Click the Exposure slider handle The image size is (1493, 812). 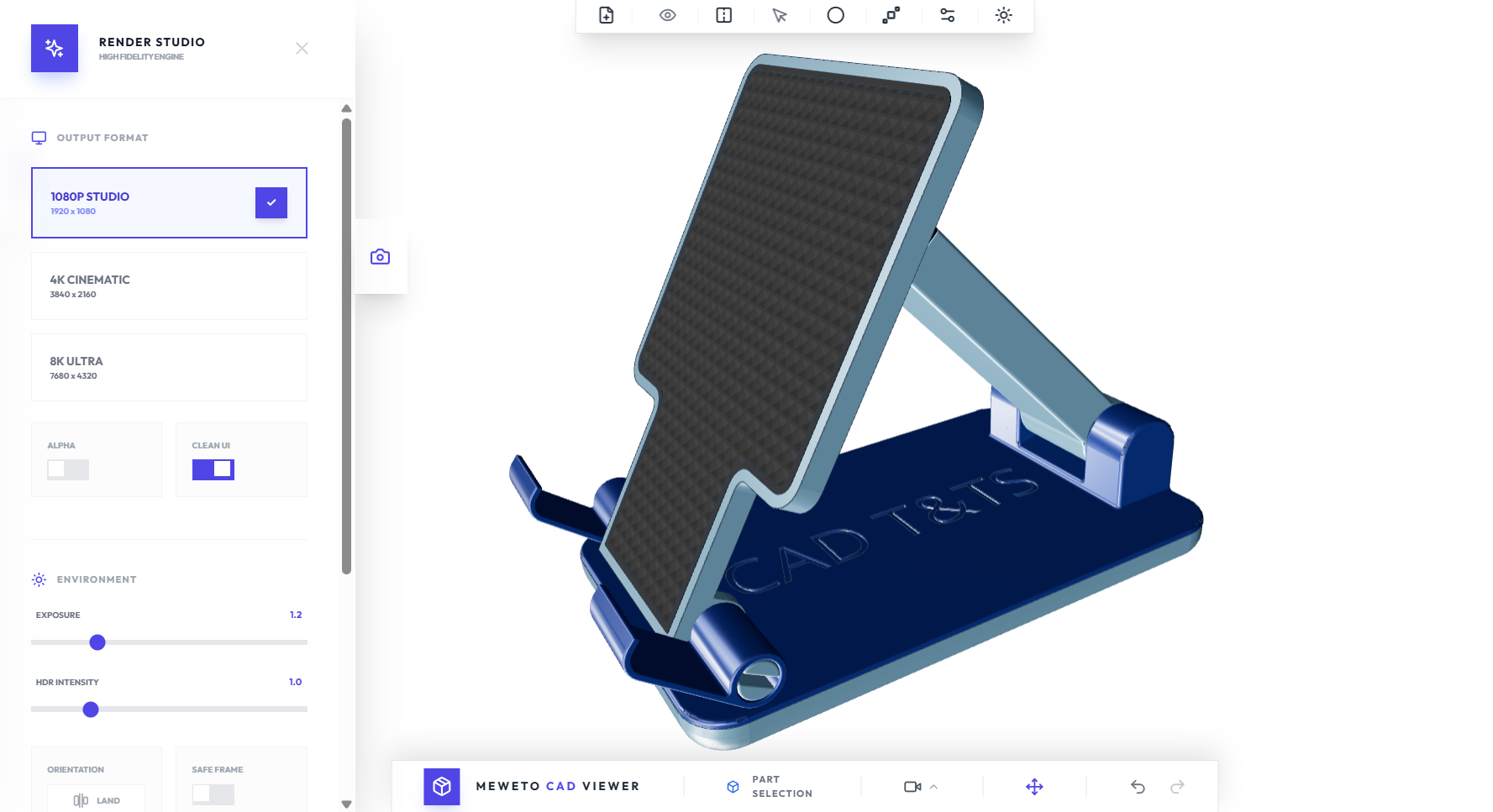[97, 642]
